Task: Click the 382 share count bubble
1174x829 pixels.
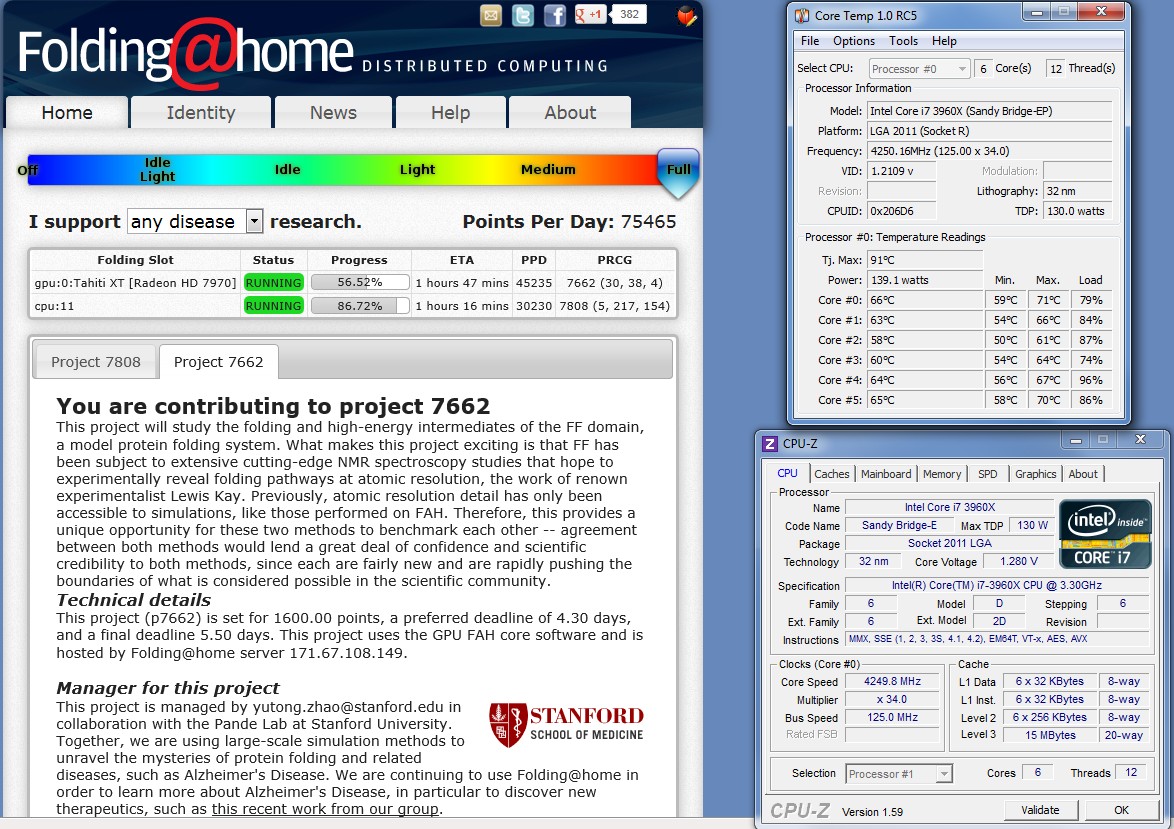Action: click(x=630, y=14)
